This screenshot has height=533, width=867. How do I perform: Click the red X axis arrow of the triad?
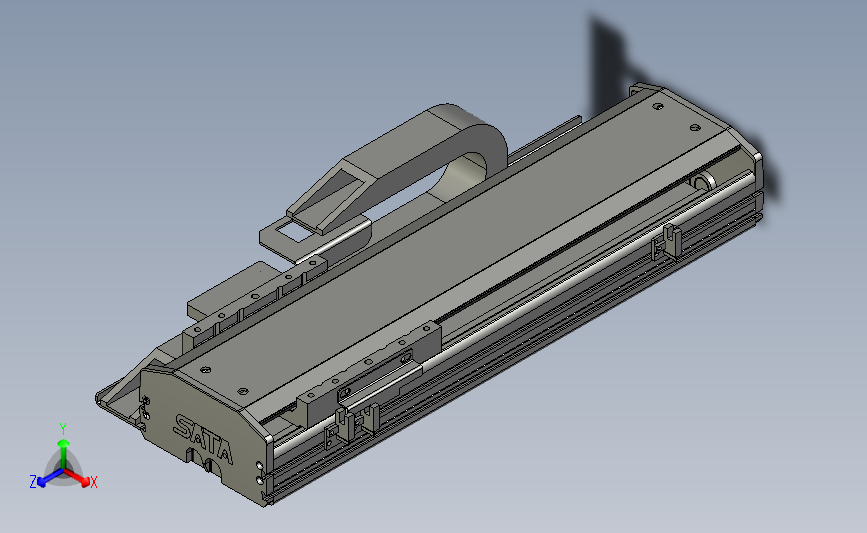pyautogui.click(x=78, y=477)
